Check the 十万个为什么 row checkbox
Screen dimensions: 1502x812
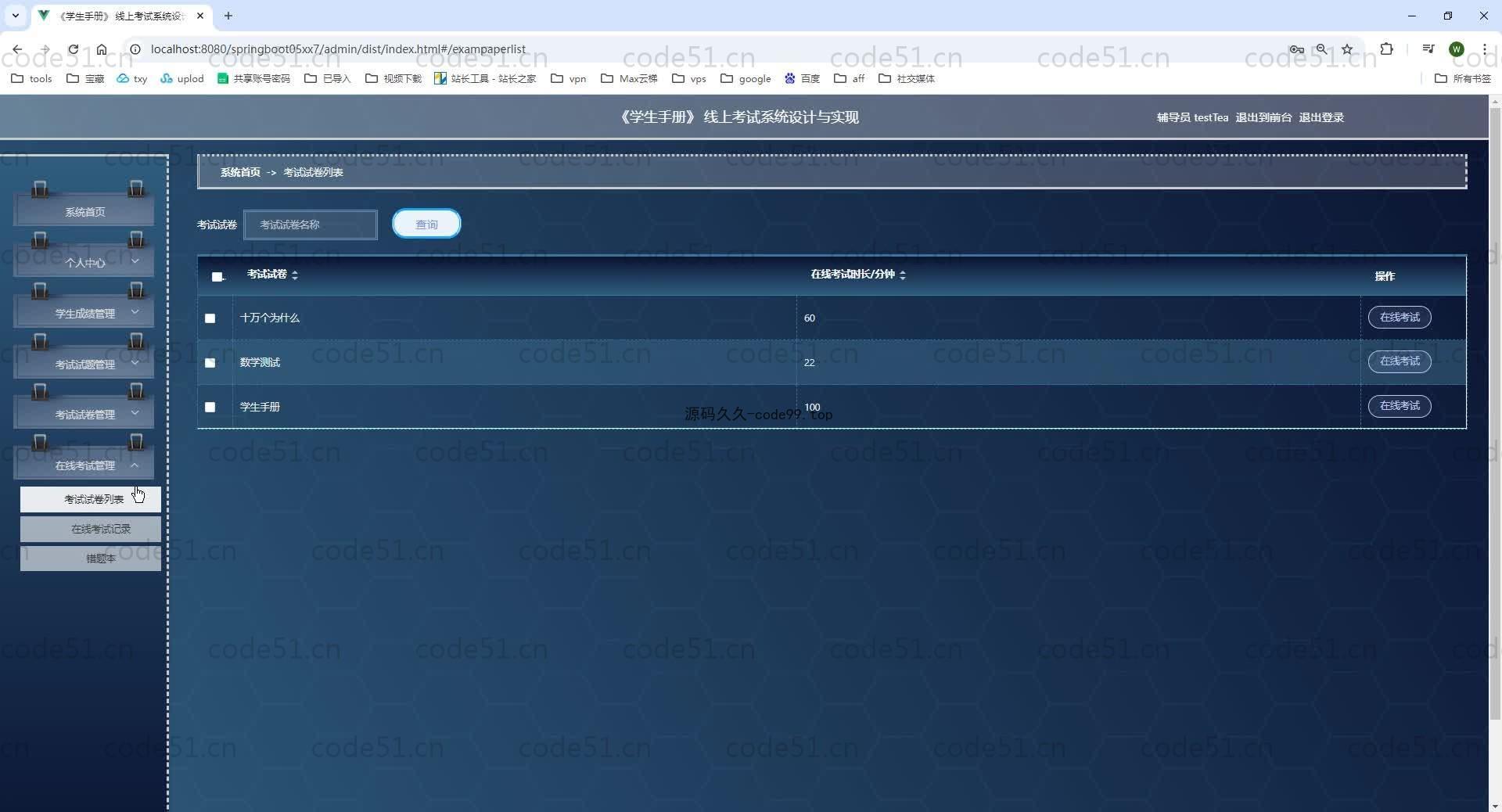[x=210, y=318]
